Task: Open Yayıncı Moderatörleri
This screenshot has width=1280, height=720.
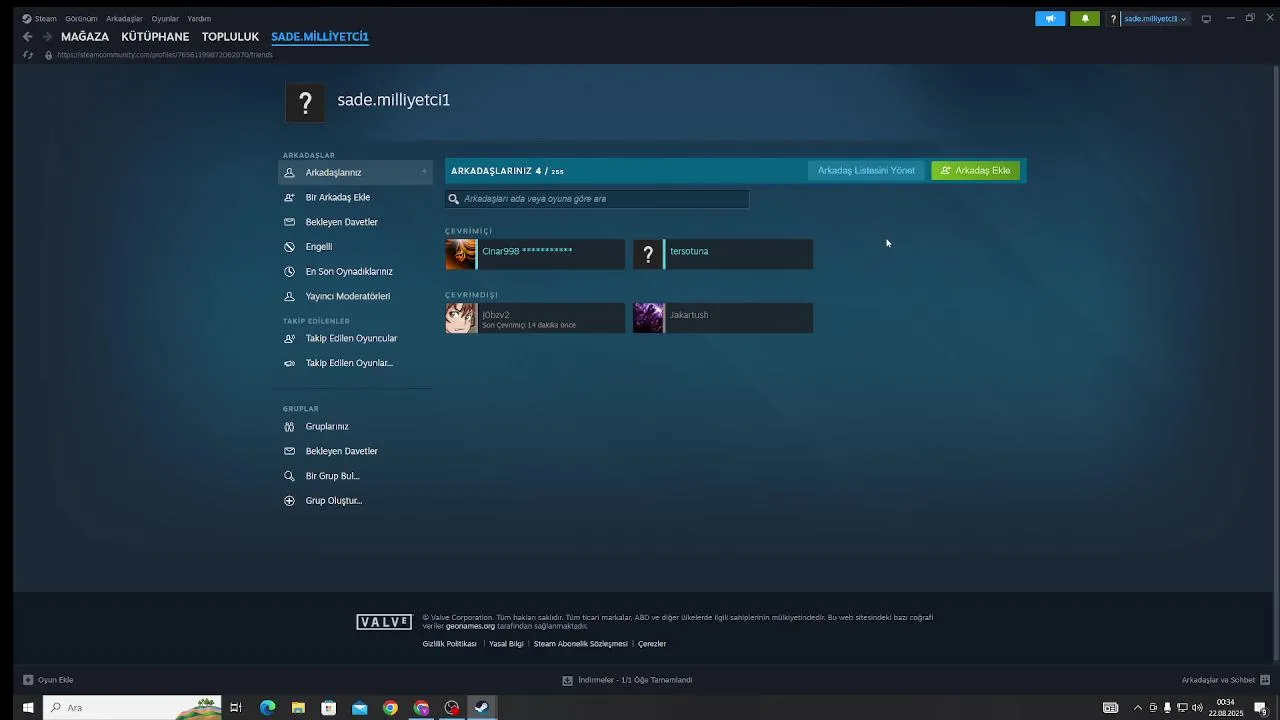Action: coord(355,296)
